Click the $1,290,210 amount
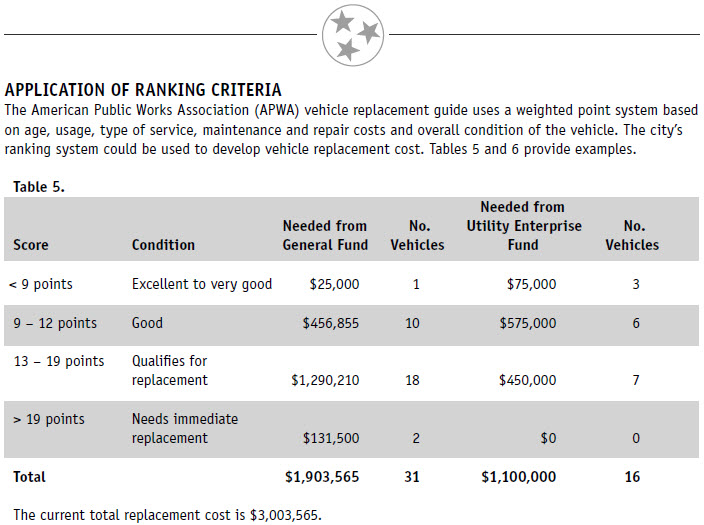The height and width of the screenshot is (525, 704). 325,380
